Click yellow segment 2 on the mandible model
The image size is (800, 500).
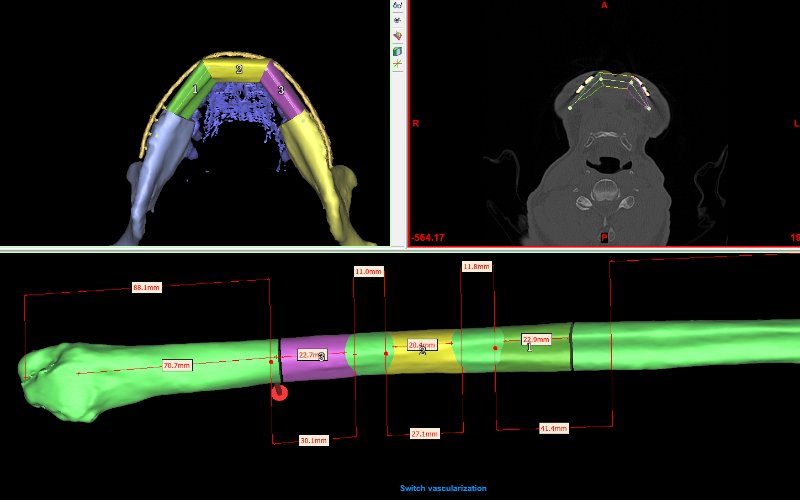click(238, 70)
